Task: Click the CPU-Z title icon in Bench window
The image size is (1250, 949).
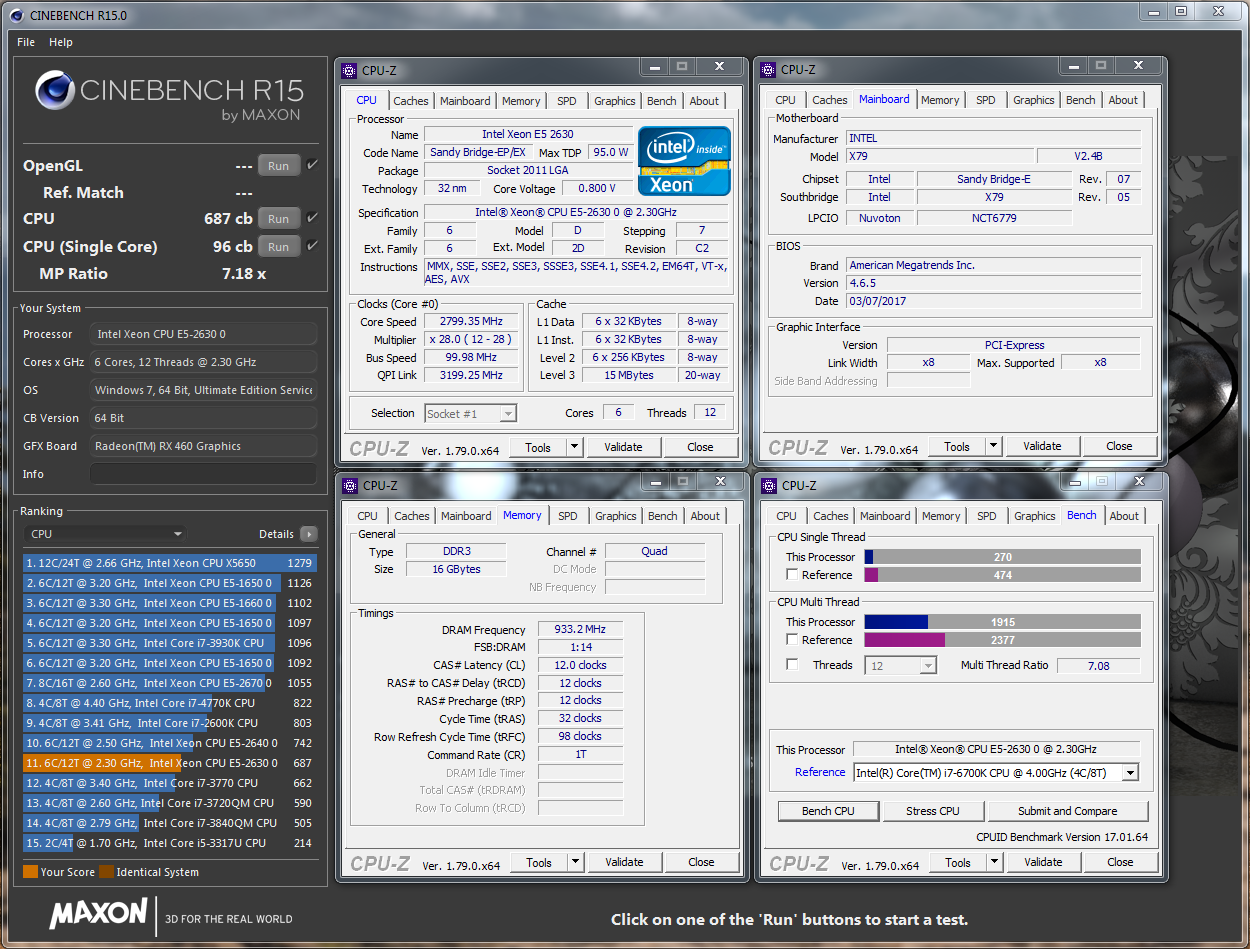Action: pos(768,485)
